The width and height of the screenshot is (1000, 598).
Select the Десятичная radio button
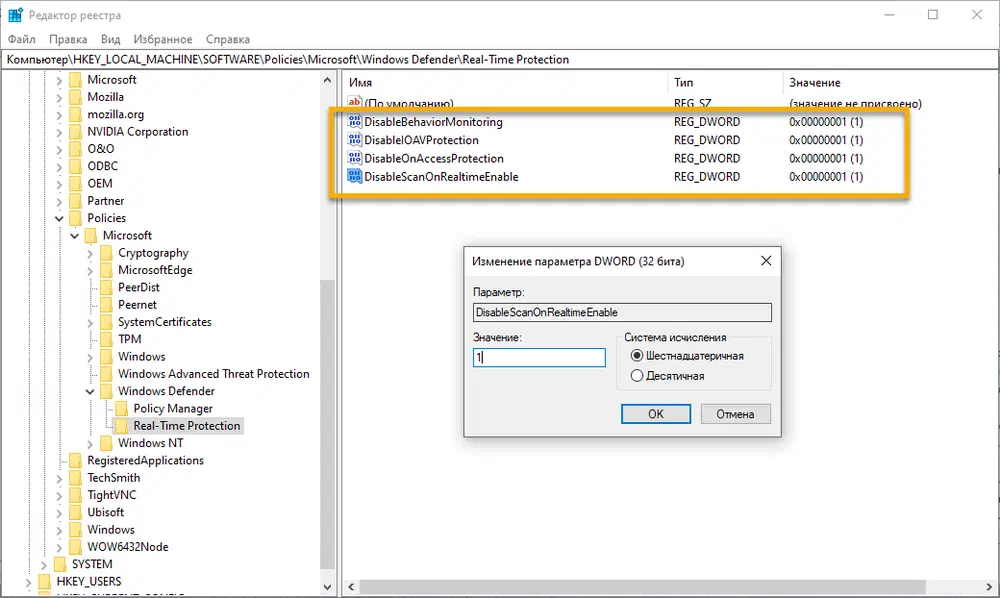click(637, 376)
